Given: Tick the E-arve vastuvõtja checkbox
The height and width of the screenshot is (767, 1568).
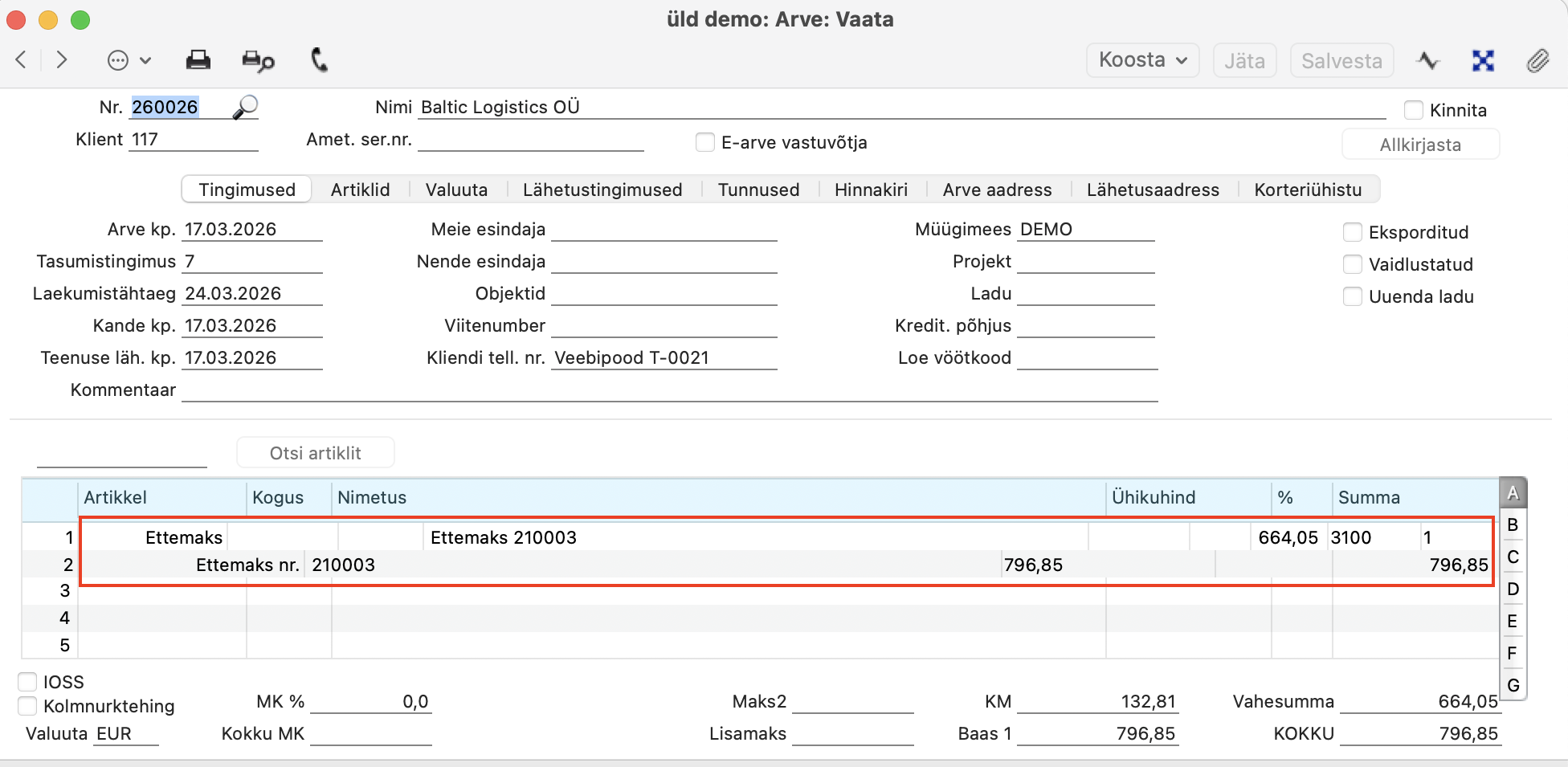Looking at the screenshot, I should coord(704,142).
